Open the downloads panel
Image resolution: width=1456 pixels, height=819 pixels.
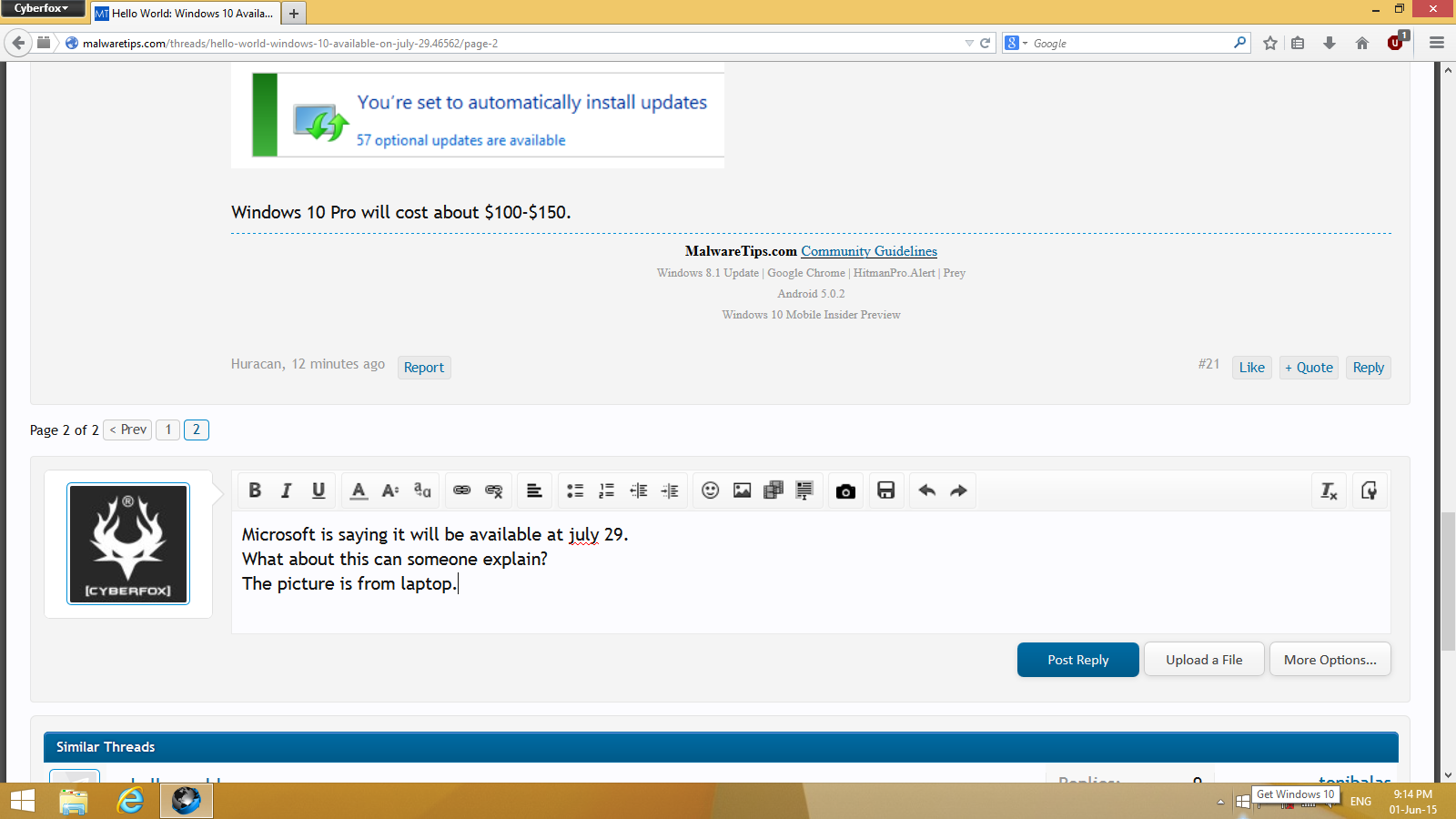click(x=1330, y=44)
